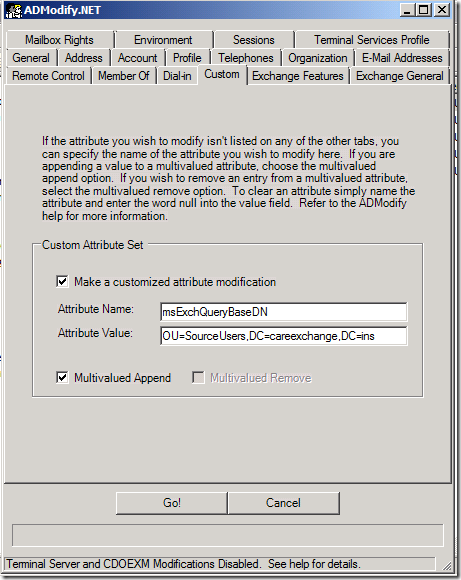Switch to the Mailbox Rights tab
This screenshot has height=580, width=461.
pyautogui.click(x=60, y=40)
